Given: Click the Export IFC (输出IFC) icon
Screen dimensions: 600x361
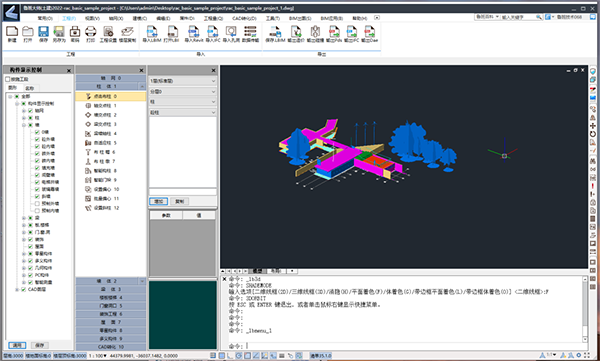Looking at the screenshot, I should click(x=352, y=32).
